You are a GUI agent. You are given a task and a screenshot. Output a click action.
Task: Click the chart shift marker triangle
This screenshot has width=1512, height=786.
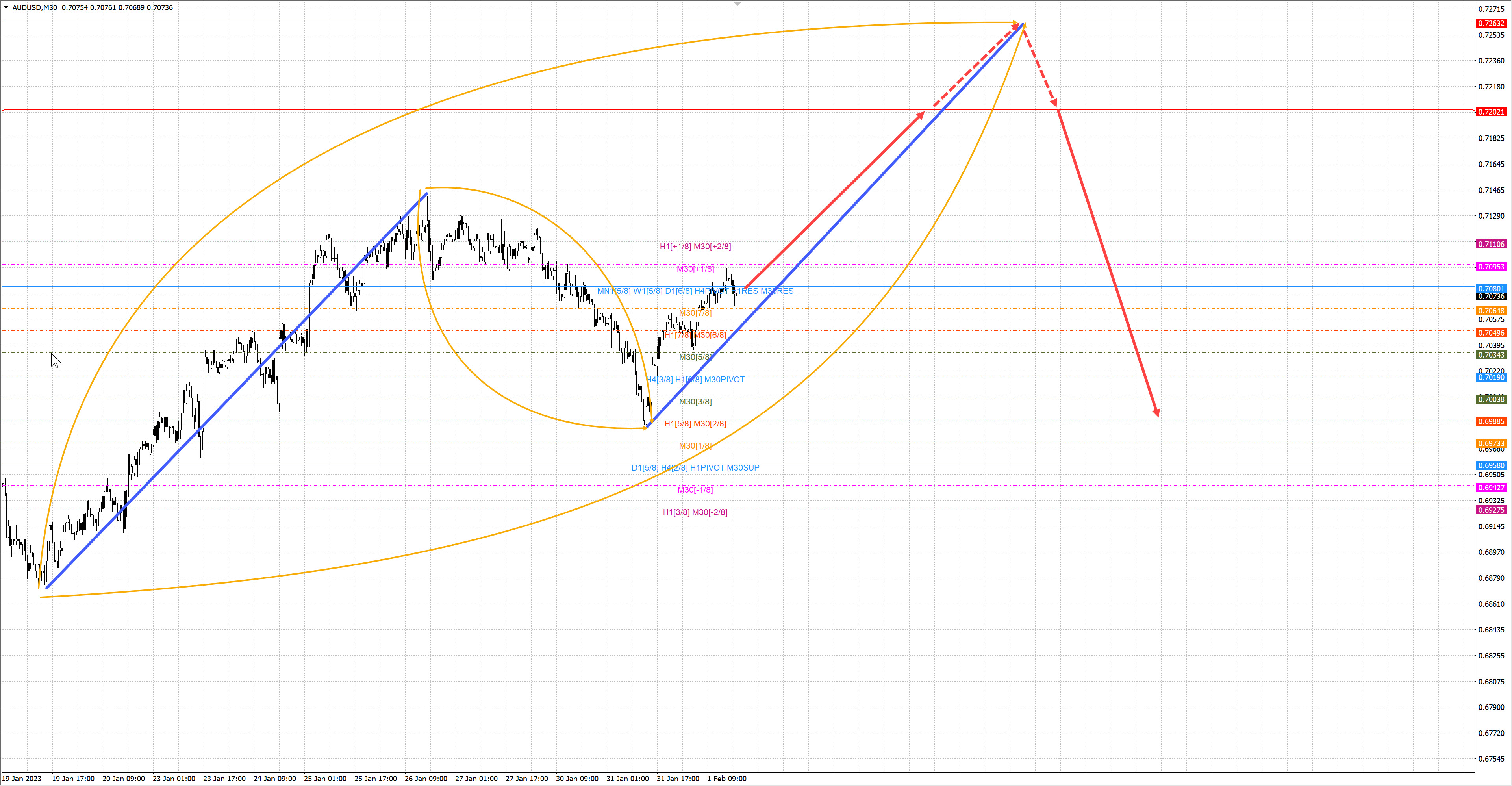738,4
